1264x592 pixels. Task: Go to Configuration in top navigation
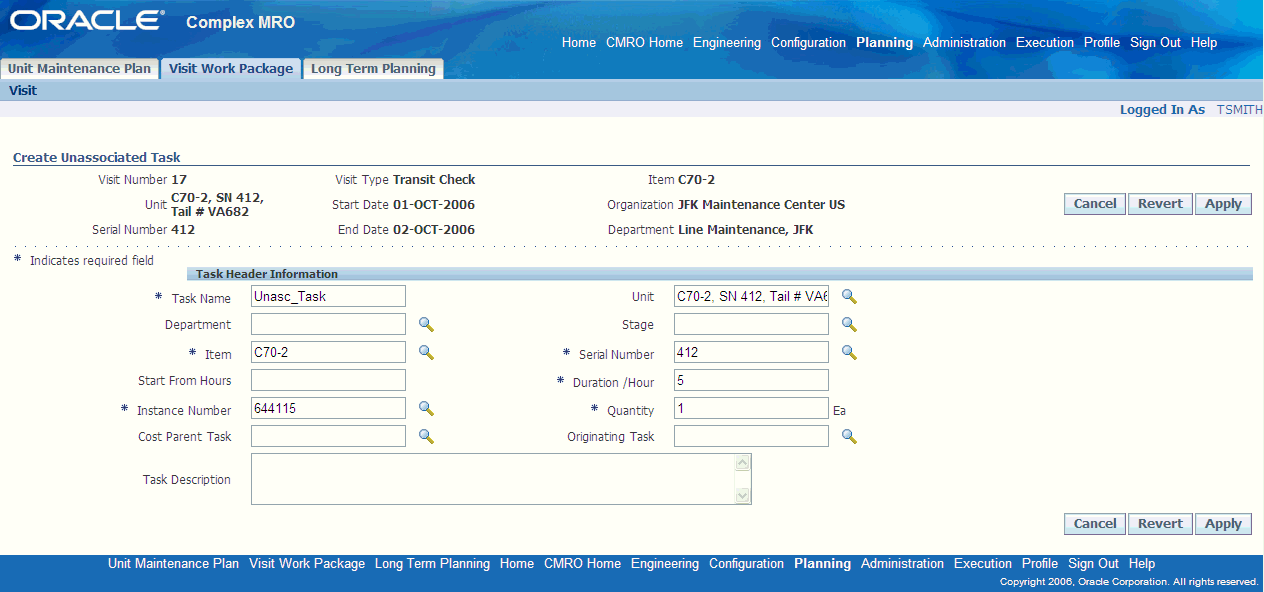point(808,42)
